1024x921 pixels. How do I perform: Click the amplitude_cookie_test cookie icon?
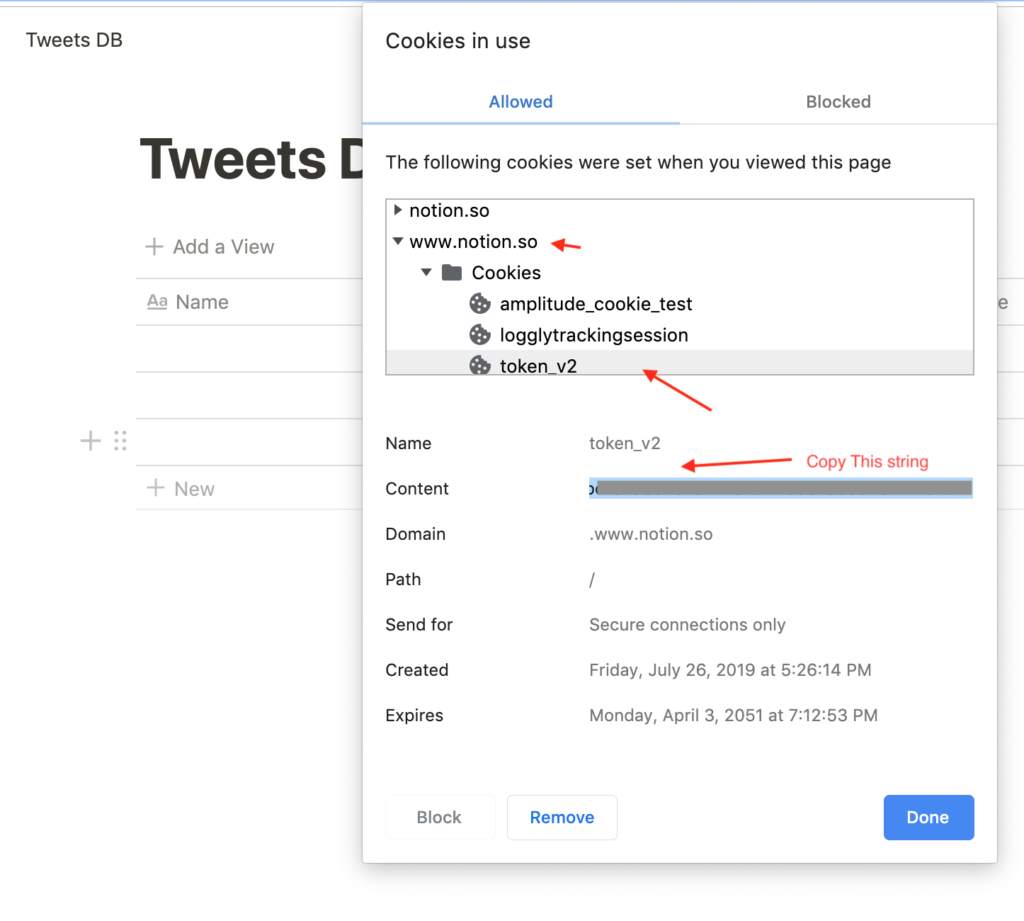tap(480, 304)
